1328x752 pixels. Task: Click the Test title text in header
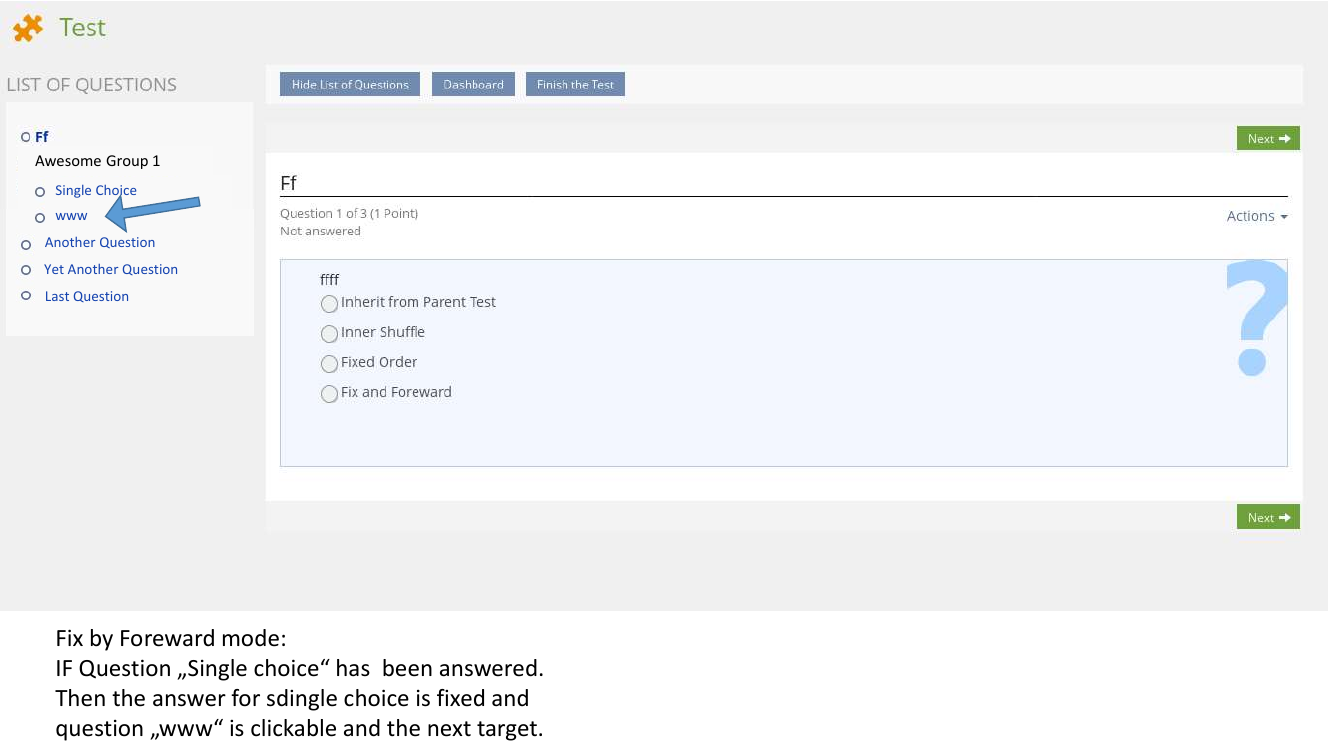coord(82,28)
